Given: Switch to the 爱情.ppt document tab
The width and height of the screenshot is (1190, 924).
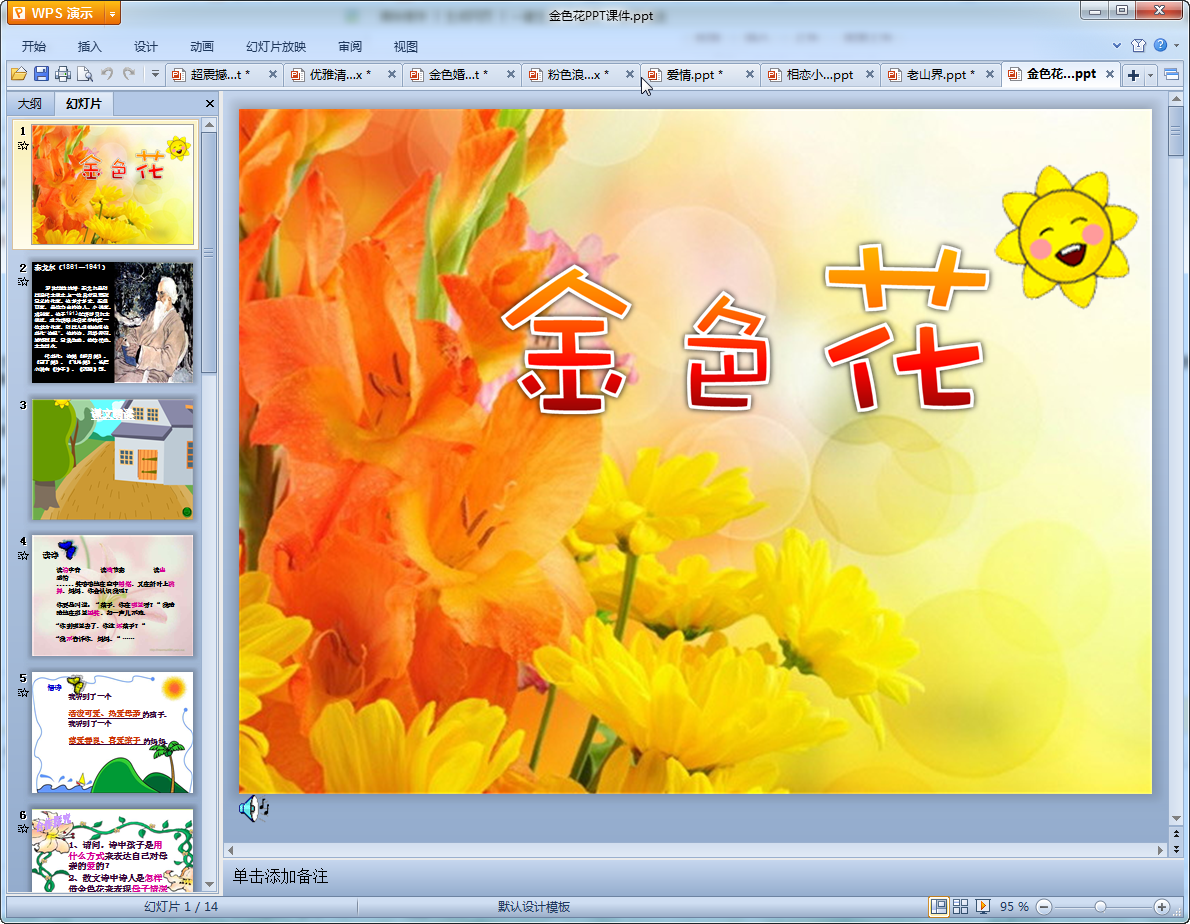Looking at the screenshot, I should click(x=694, y=74).
